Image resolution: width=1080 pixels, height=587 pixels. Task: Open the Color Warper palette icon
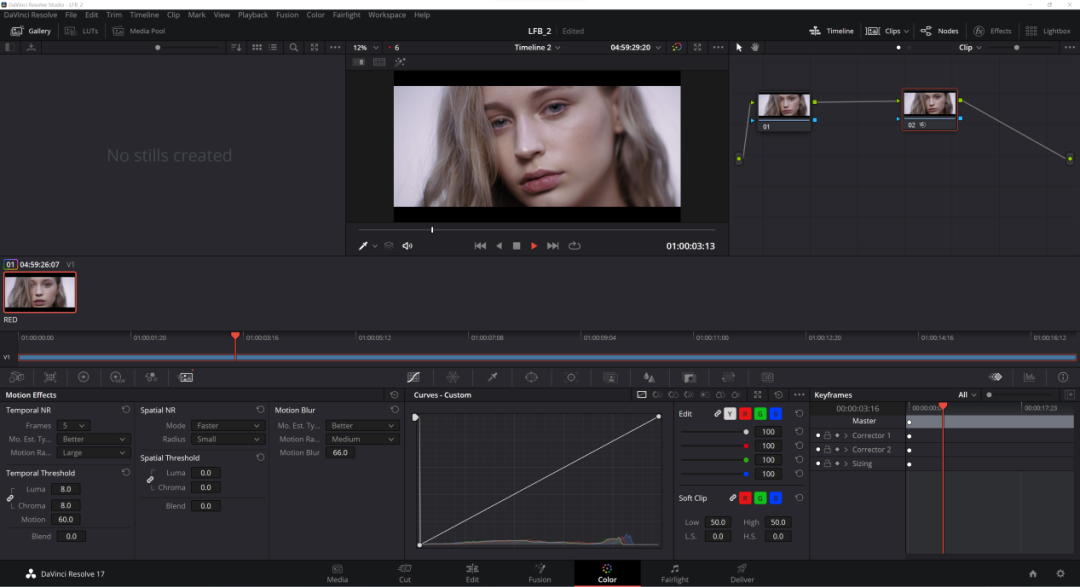[x=453, y=377]
